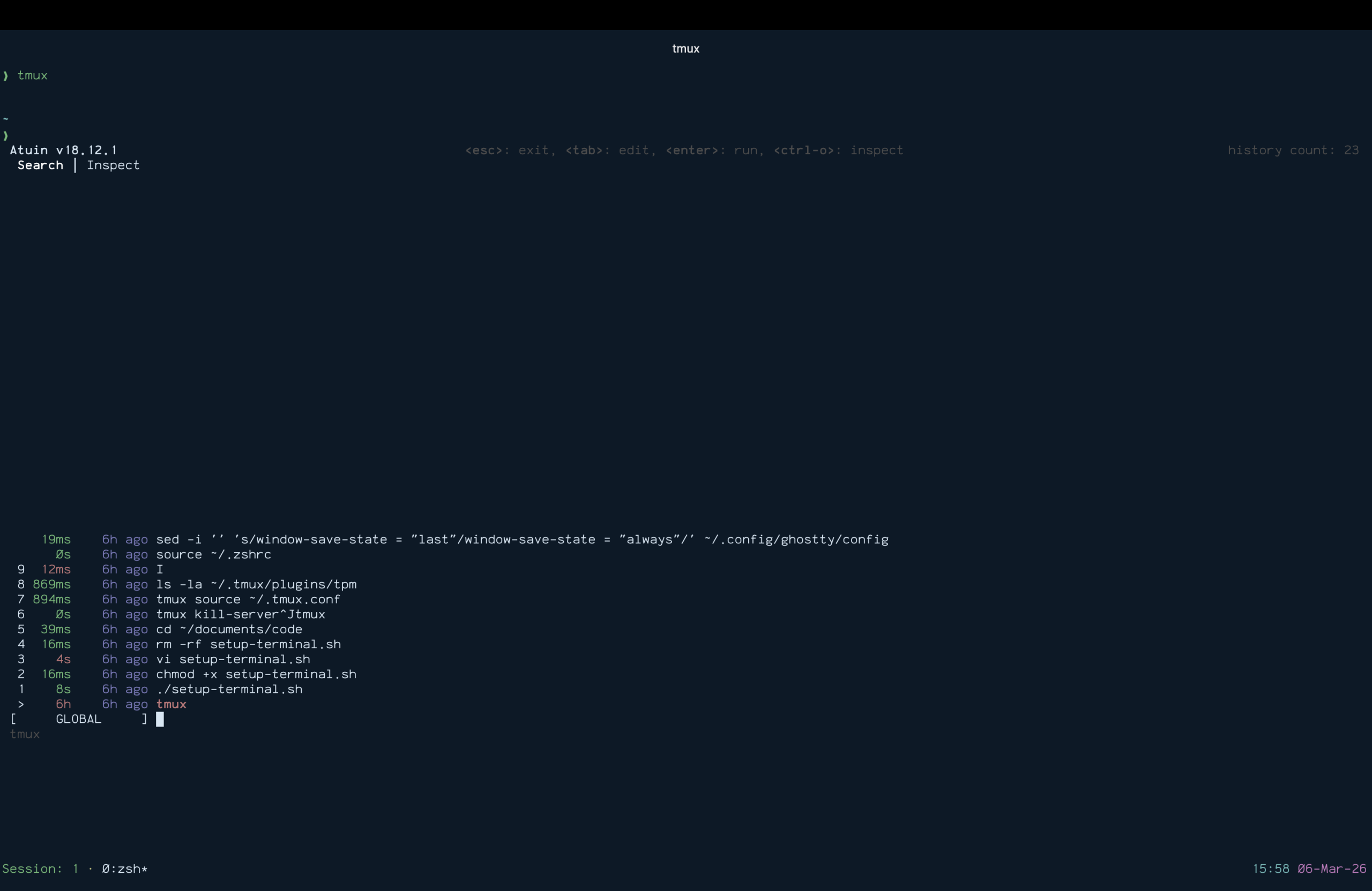Select 'ls -la ~/.tmux/plugins/tpm' entry
The height and width of the screenshot is (891, 1372).
tap(256, 585)
